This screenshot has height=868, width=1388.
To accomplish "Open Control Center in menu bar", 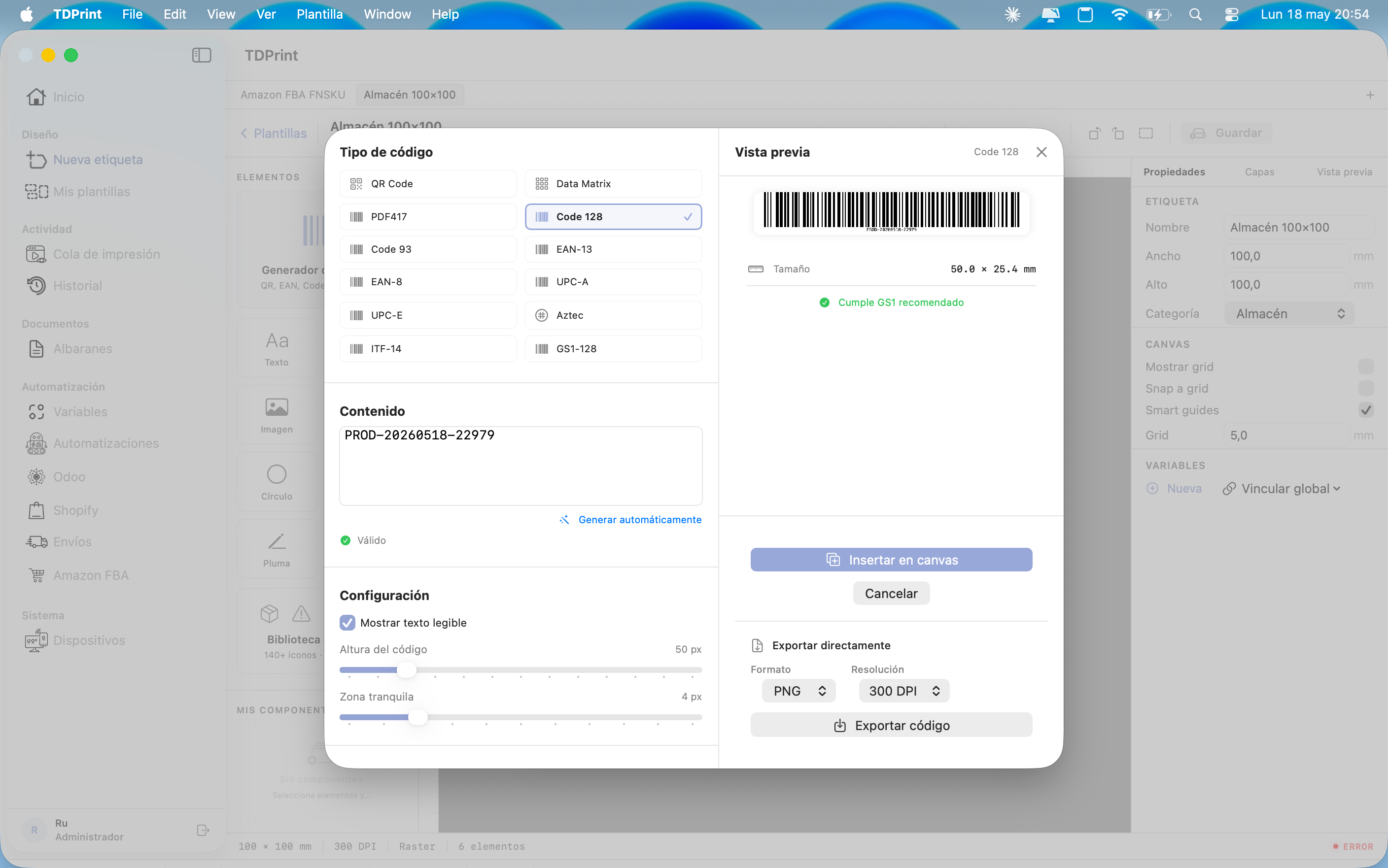I will (x=1231, y=14).
